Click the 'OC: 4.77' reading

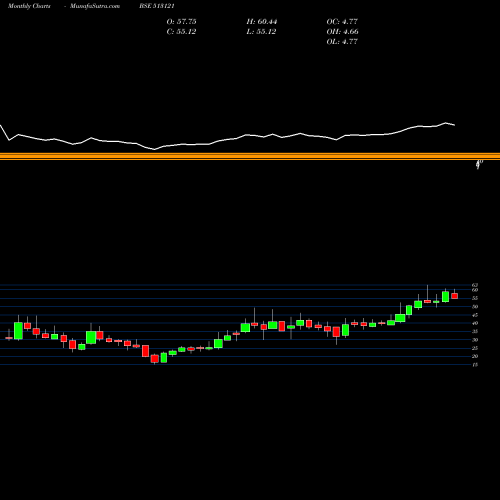342,22
